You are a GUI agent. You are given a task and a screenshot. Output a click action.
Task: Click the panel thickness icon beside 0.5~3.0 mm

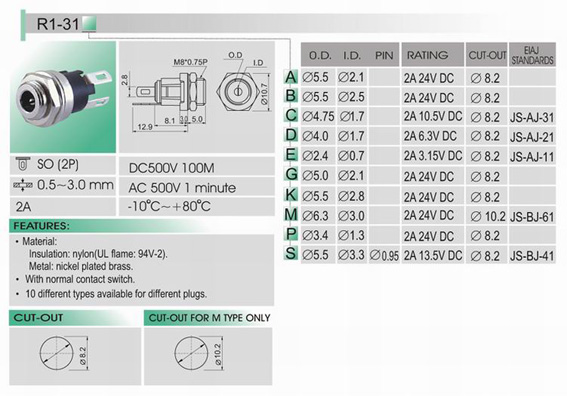pyautogui.click(x=23, y=185)
